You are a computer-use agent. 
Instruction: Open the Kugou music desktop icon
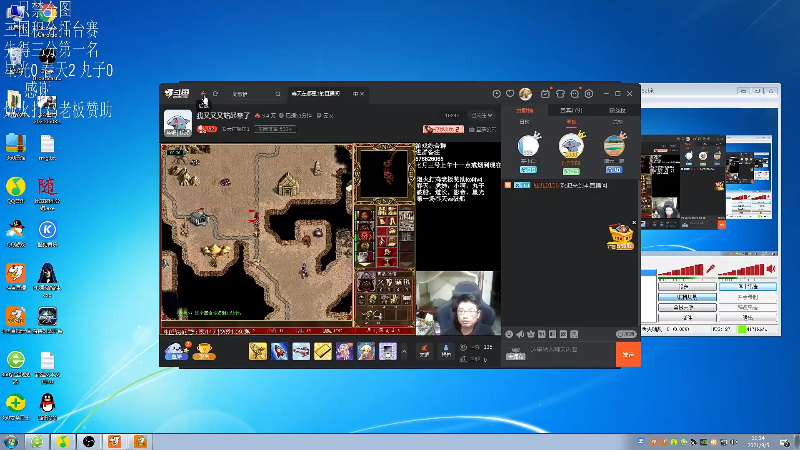pos(47,233)
